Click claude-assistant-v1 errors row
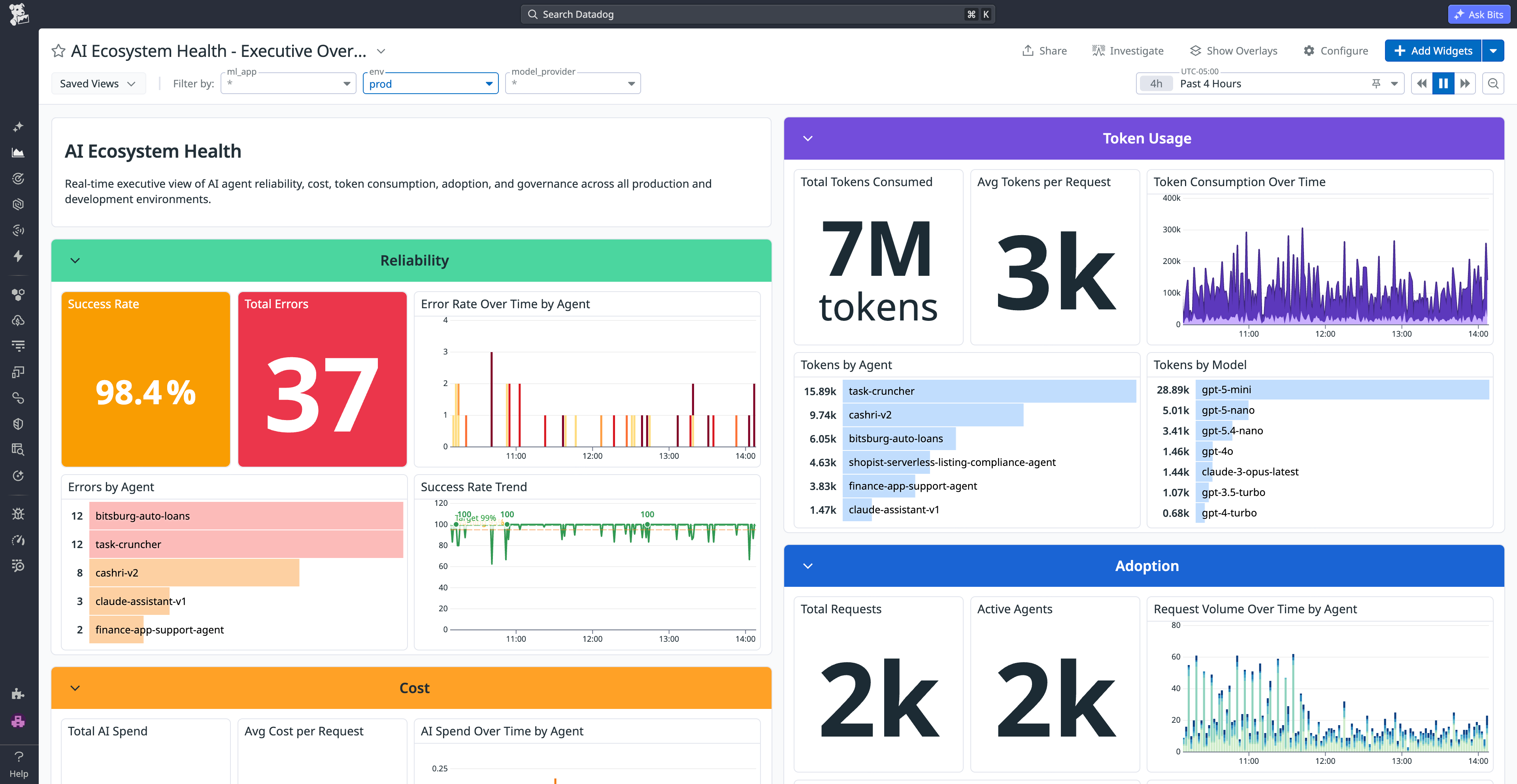Screen dimensions: 1517x784 click(234, 601)
